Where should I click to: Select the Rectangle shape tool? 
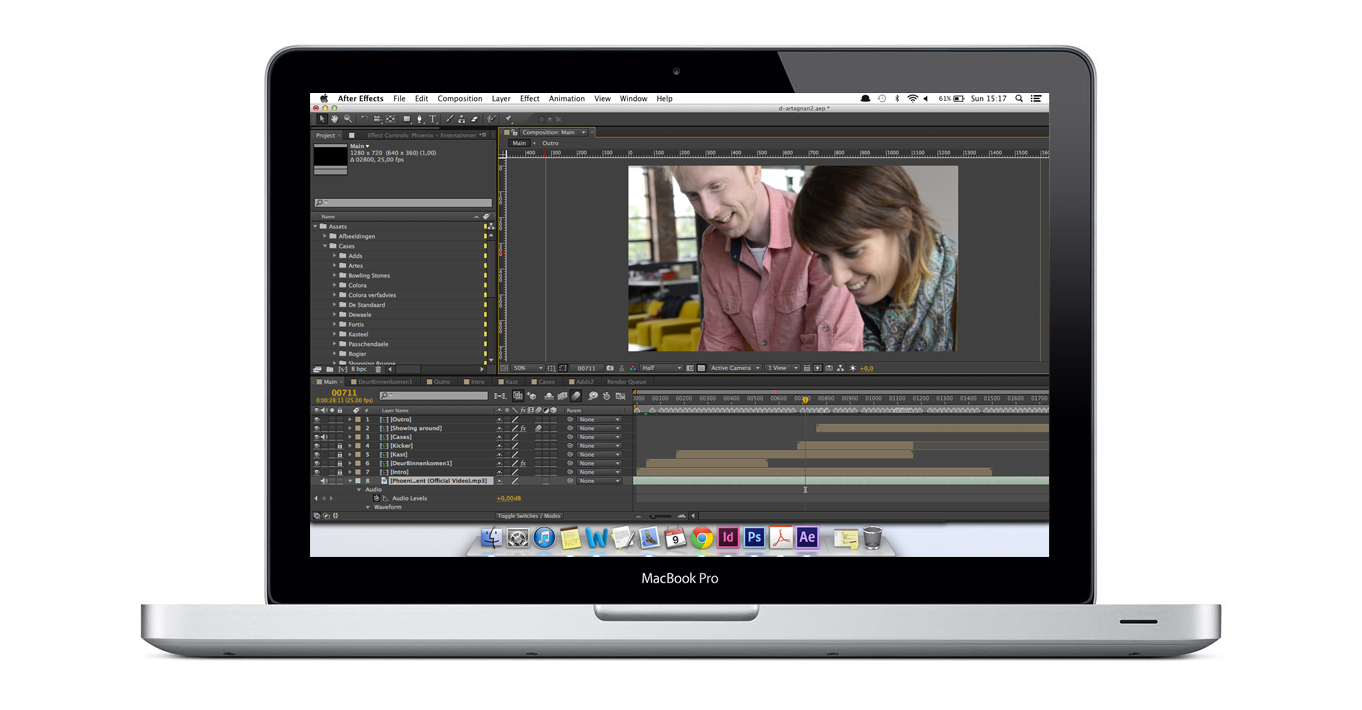coord(406,119)
